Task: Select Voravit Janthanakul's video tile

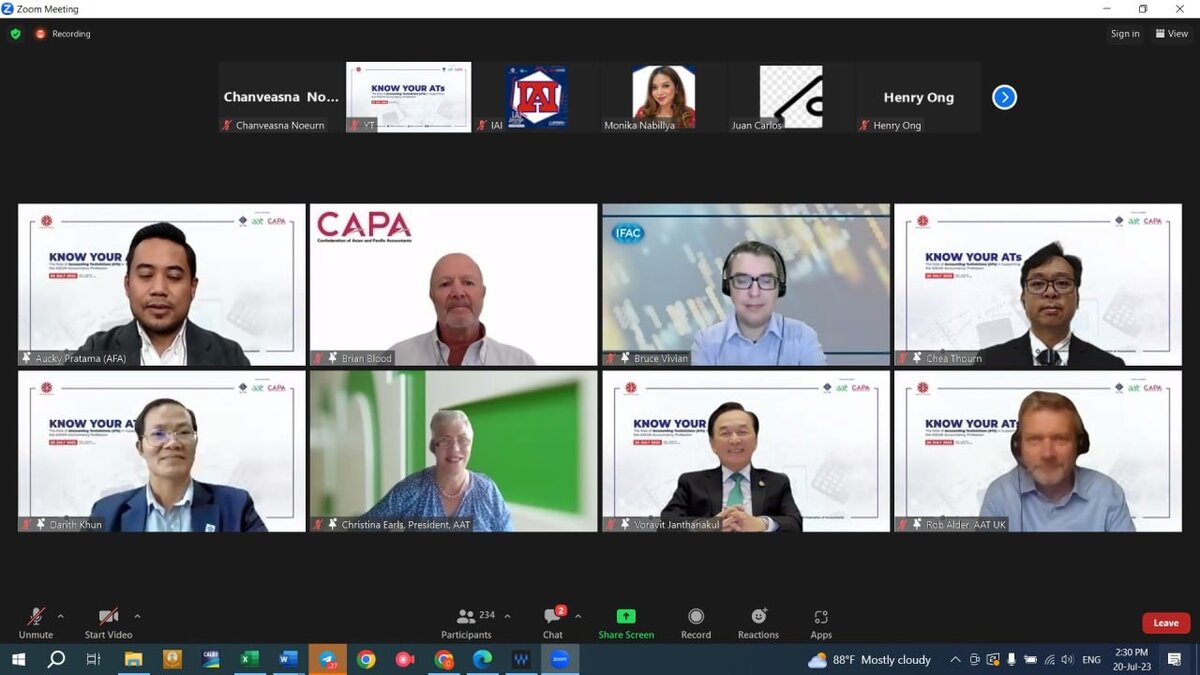Action: 746,451
